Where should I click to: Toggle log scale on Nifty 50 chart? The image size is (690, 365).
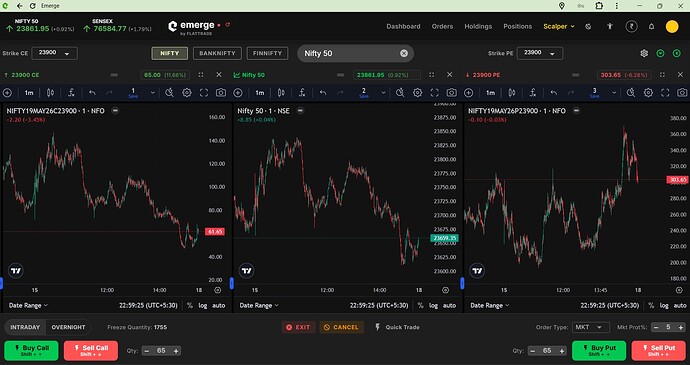[x=433, y=306]
